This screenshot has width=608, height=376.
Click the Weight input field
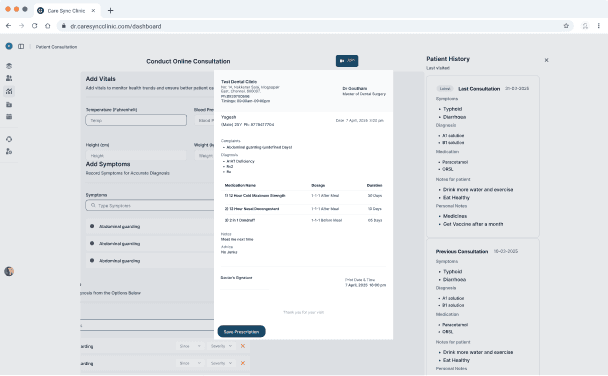click(x=204, y=155)
